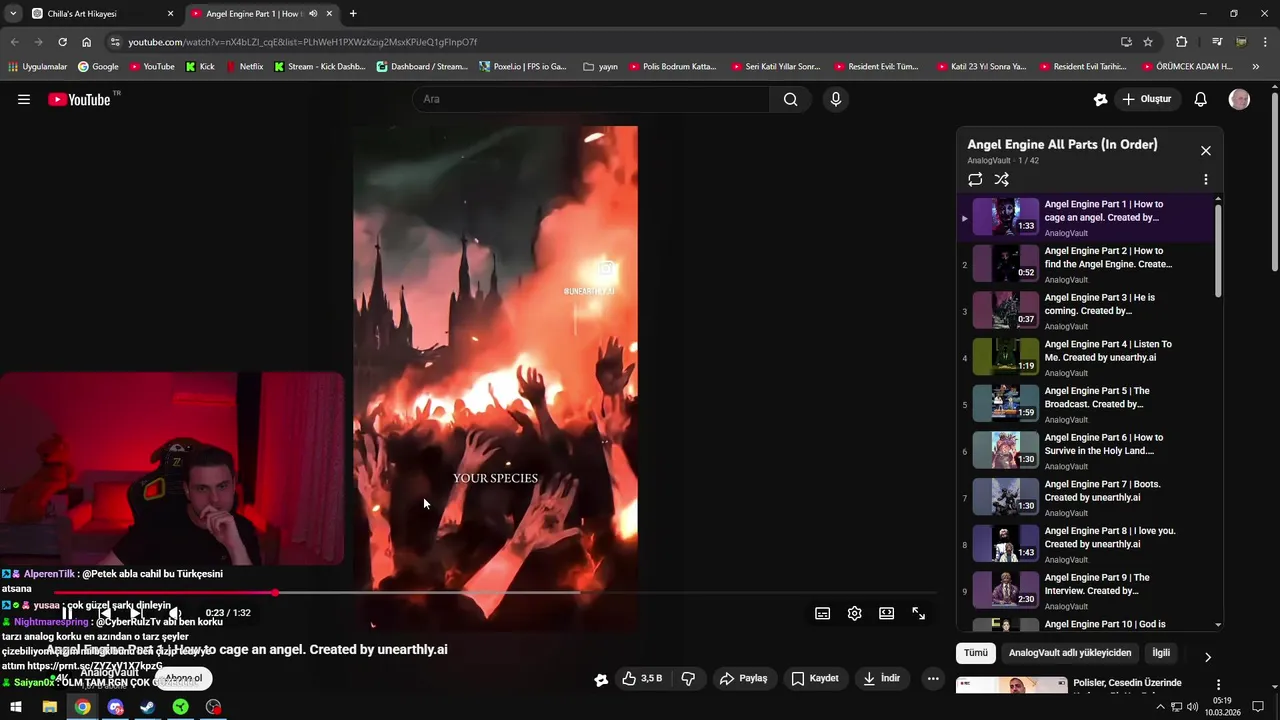Select AnalogVault adlı yükleyiciden chip

coord(1070,653)
